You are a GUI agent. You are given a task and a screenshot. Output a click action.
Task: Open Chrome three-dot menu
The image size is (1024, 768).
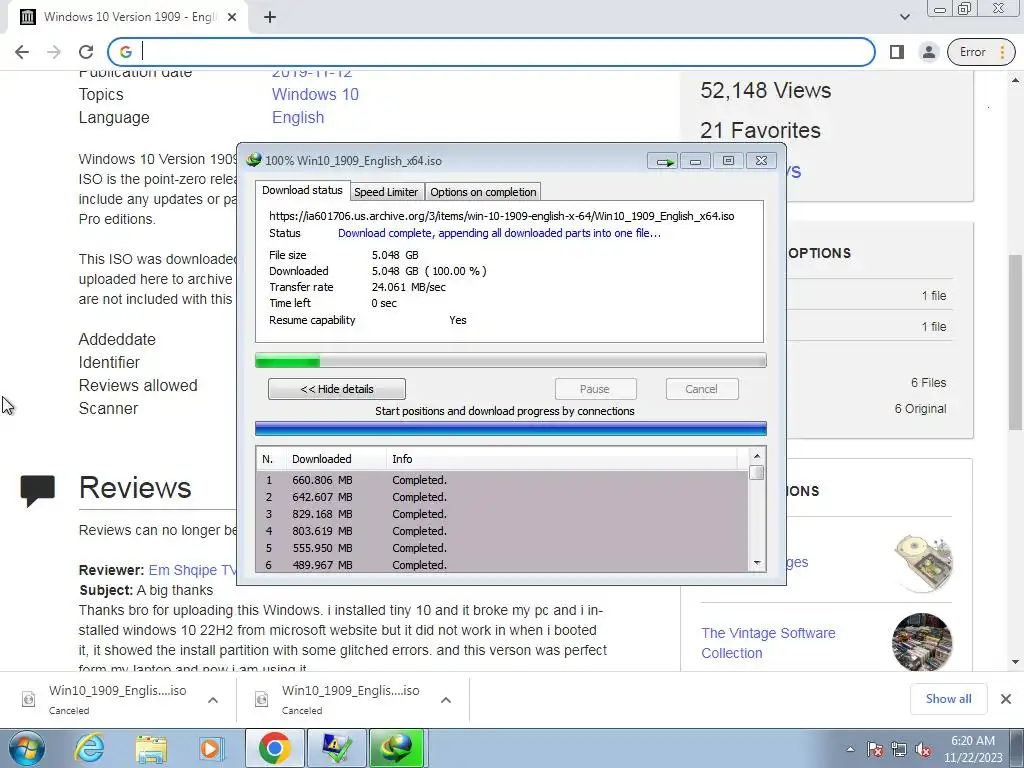point(1002,52)
